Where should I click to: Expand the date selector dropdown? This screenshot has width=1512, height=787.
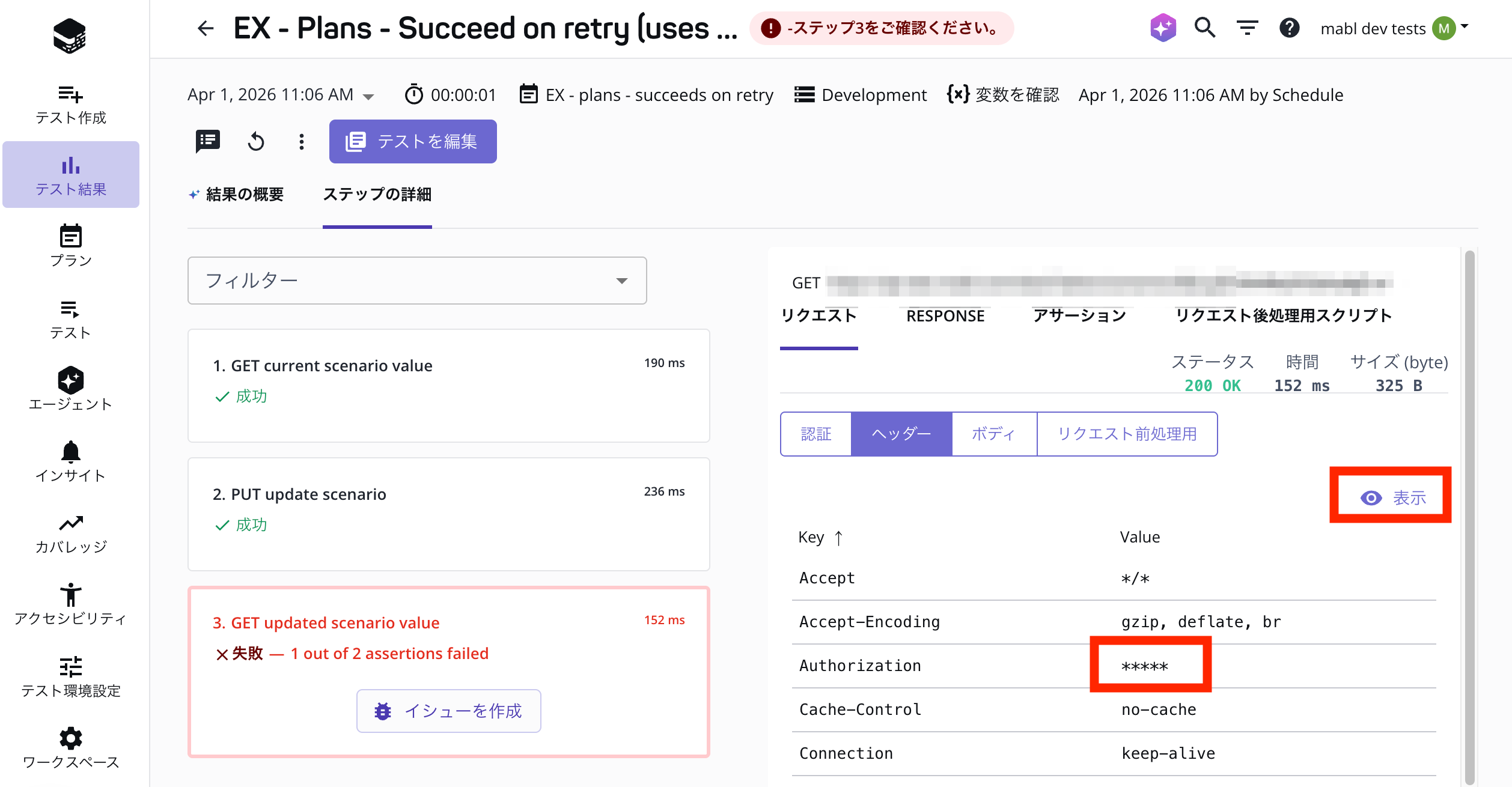click(368, 95)
